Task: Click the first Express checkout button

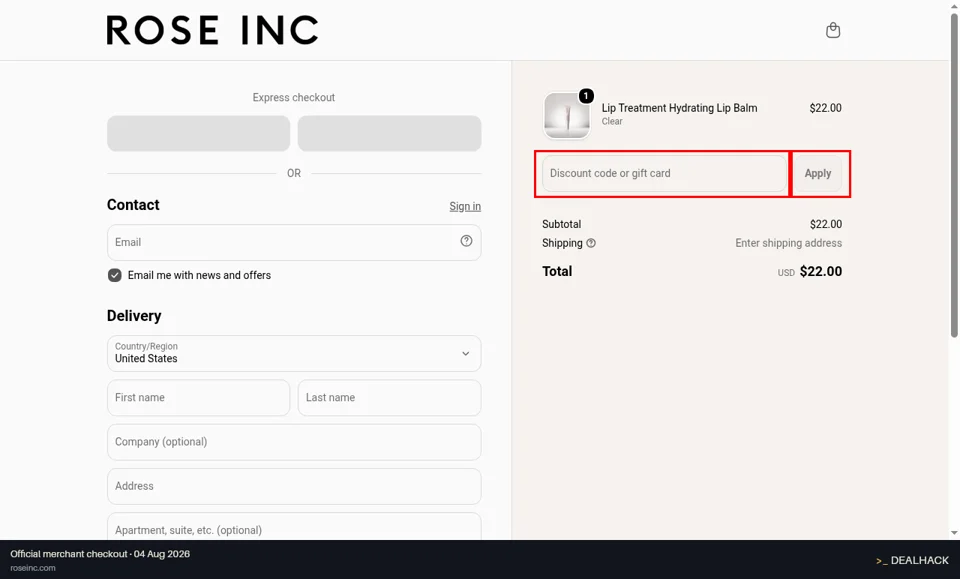Action: point(198,133)
